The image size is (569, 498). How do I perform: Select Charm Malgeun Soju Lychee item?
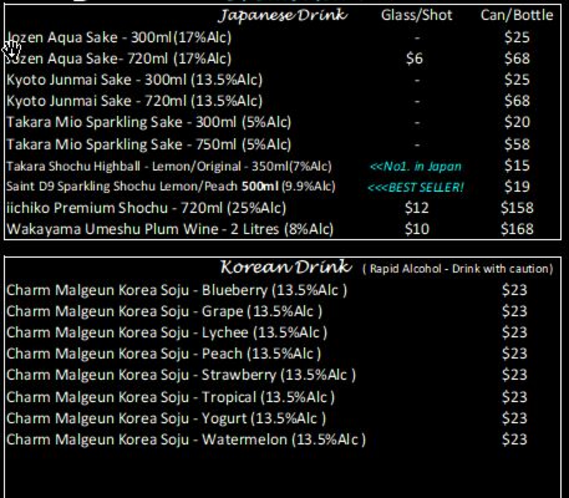click(167, 332)
